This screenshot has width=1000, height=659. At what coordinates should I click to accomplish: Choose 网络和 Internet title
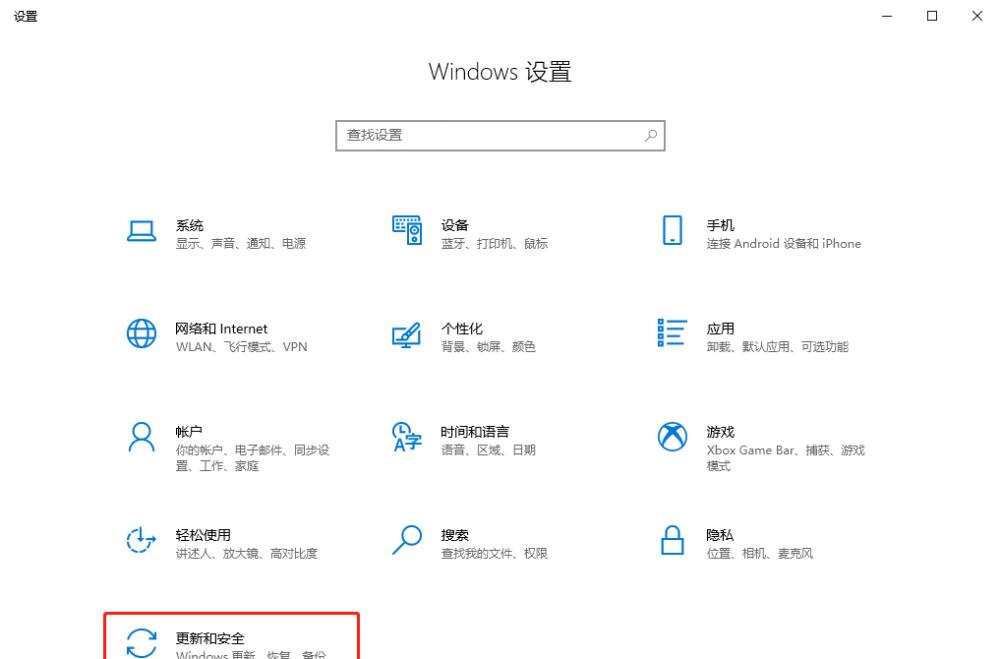[221, 329]
